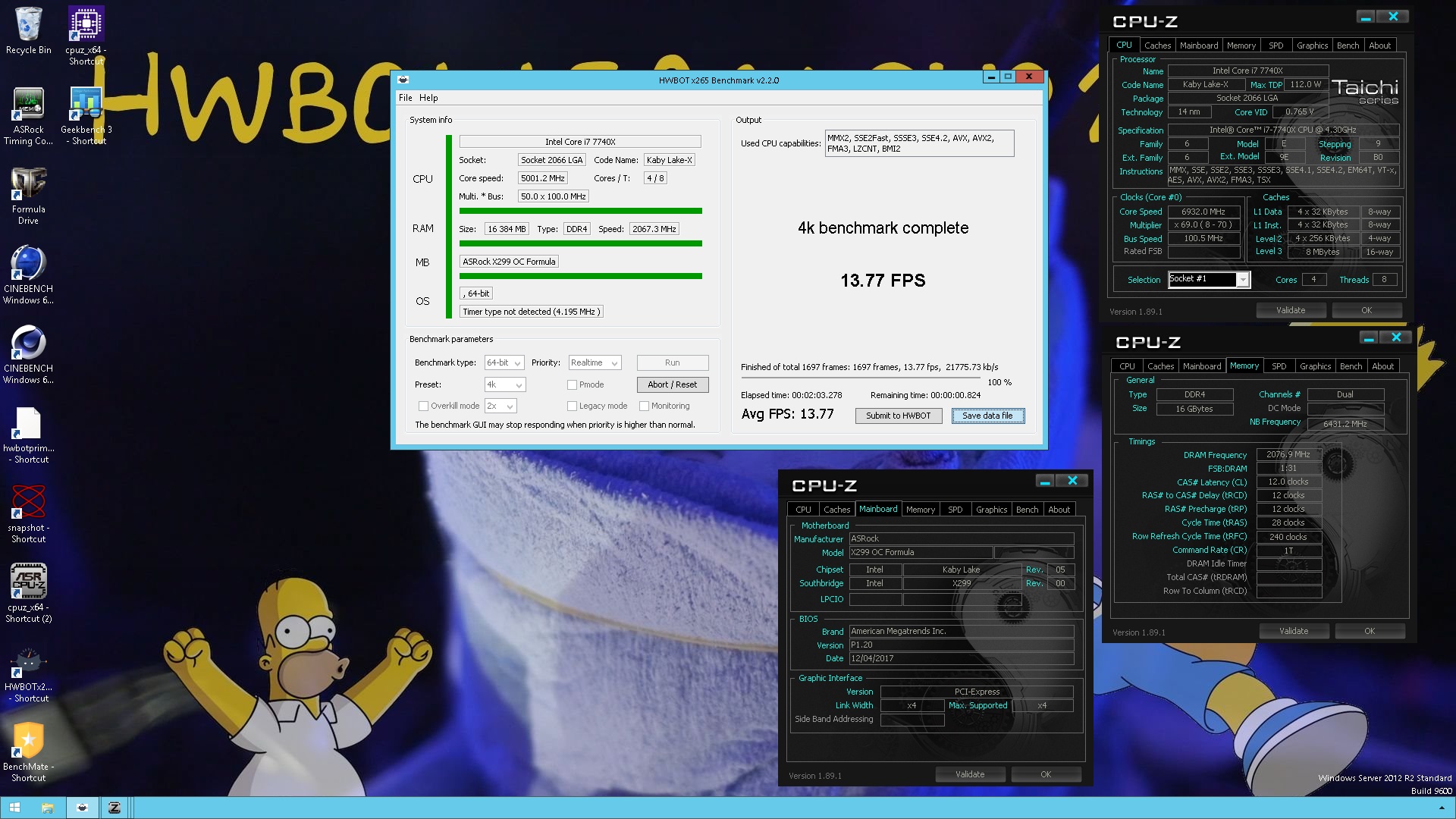
Task: Toggle the Monitoring checkbox
Action: 645,406
